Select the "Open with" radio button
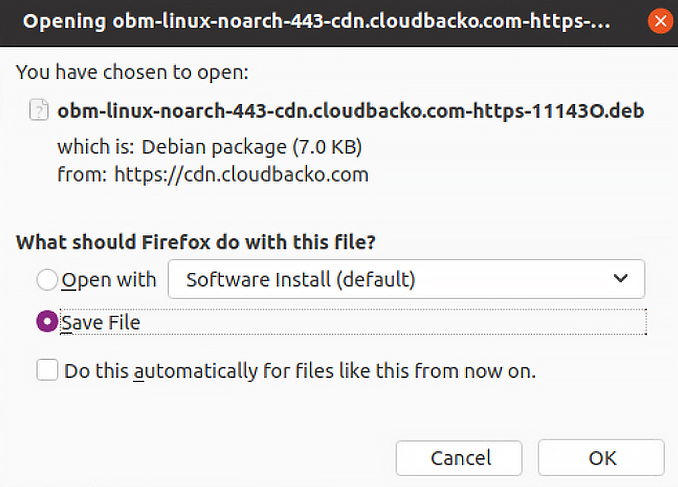 [x=47, y=280]
